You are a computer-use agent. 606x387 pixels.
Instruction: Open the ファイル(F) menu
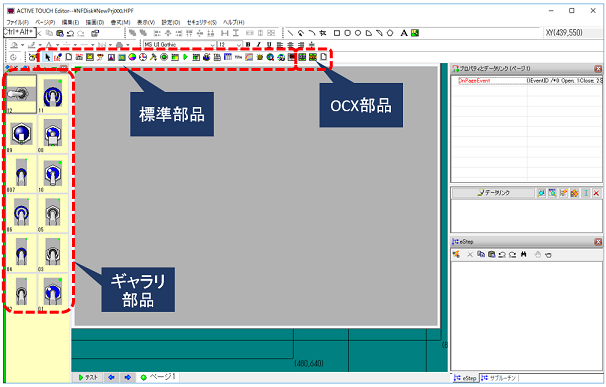[17, 22]
